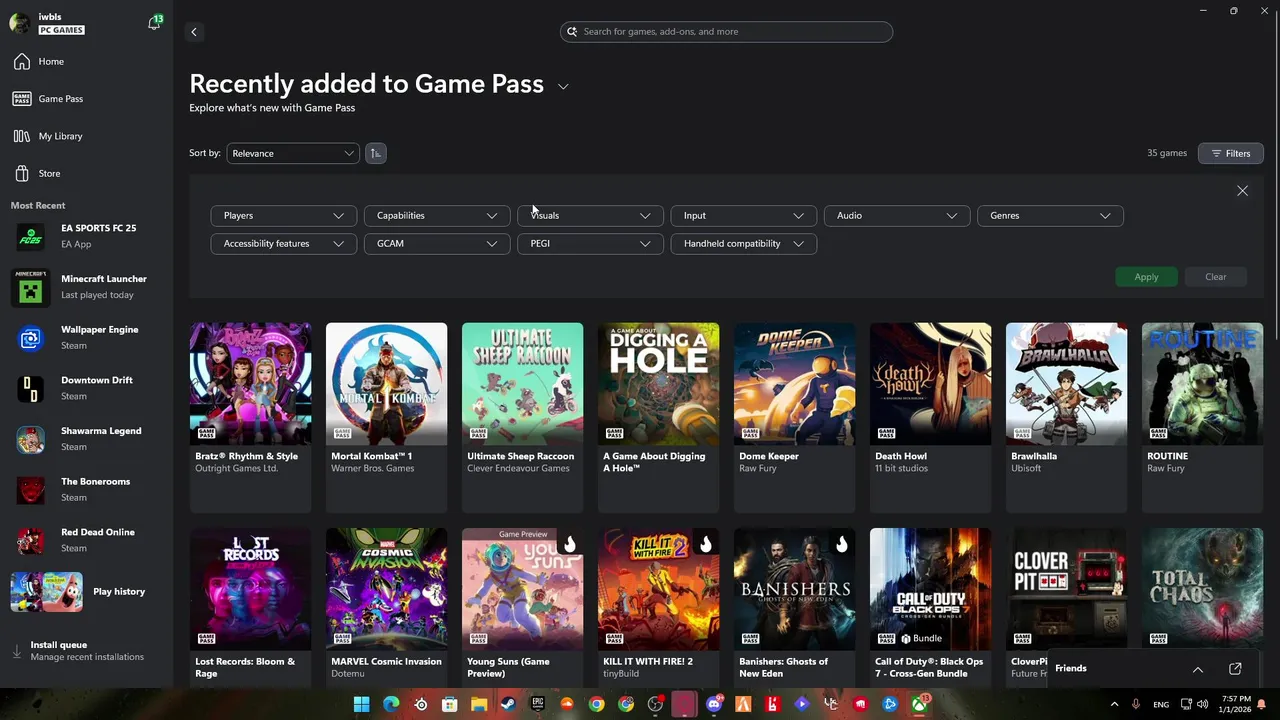
Task: Expand Handheld compatibility filter dropdown
Action: point(743,244)
